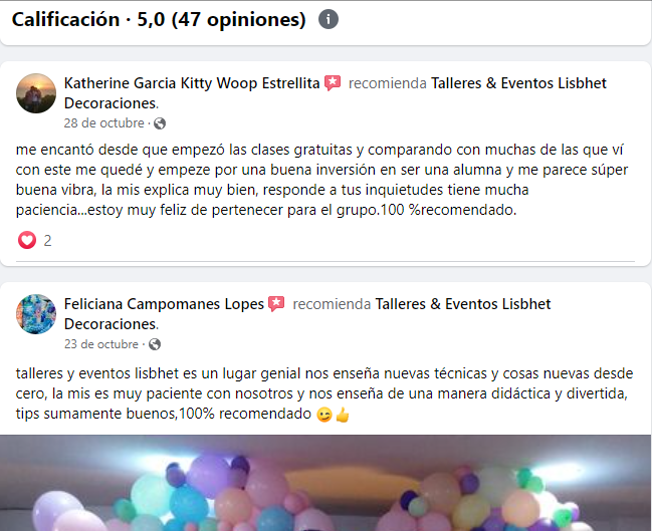
Task: Open the 23 de octubre post date
Action: coord(101,344)
